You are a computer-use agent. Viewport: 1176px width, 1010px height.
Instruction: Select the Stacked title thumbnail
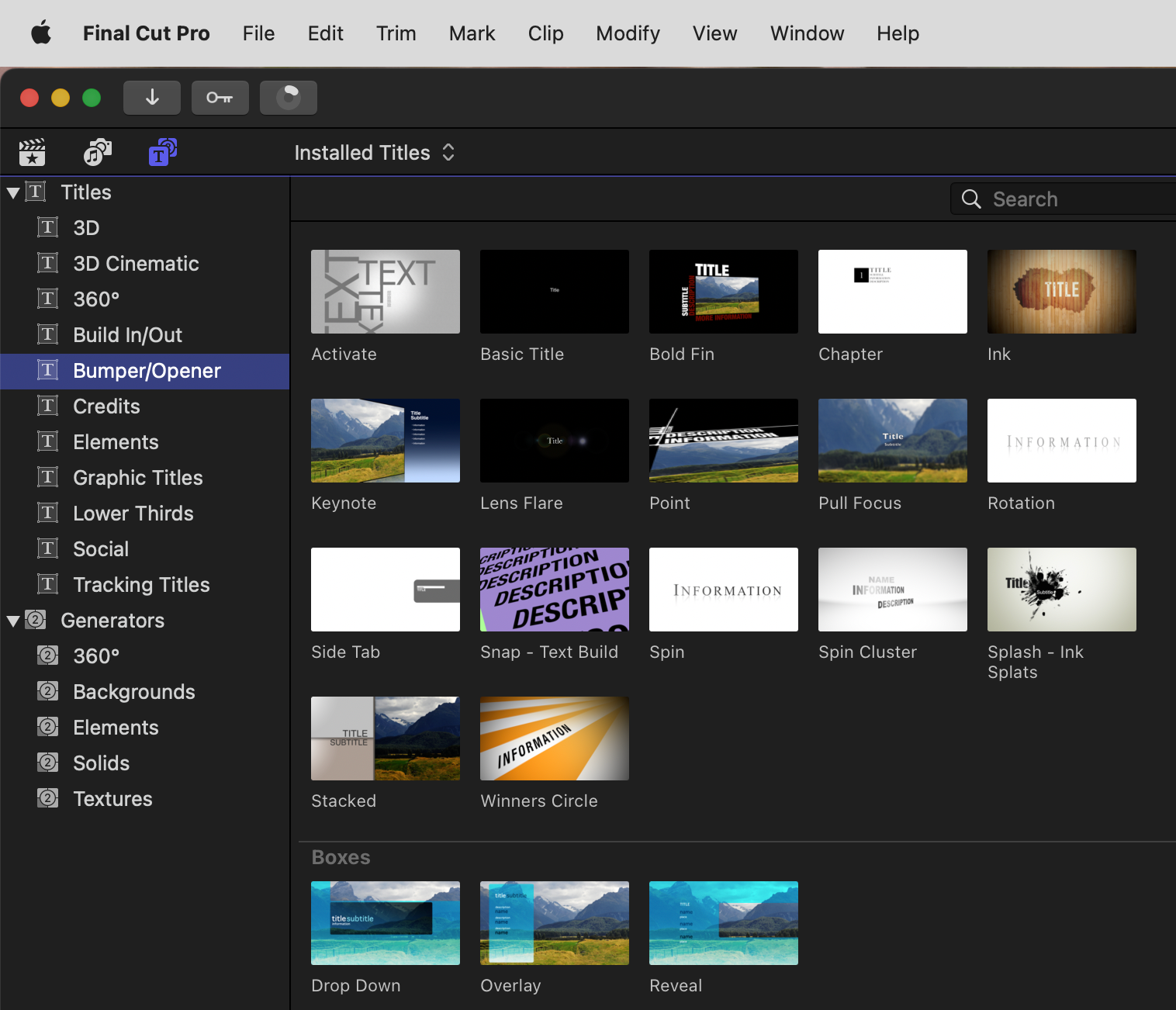[386, 738]
